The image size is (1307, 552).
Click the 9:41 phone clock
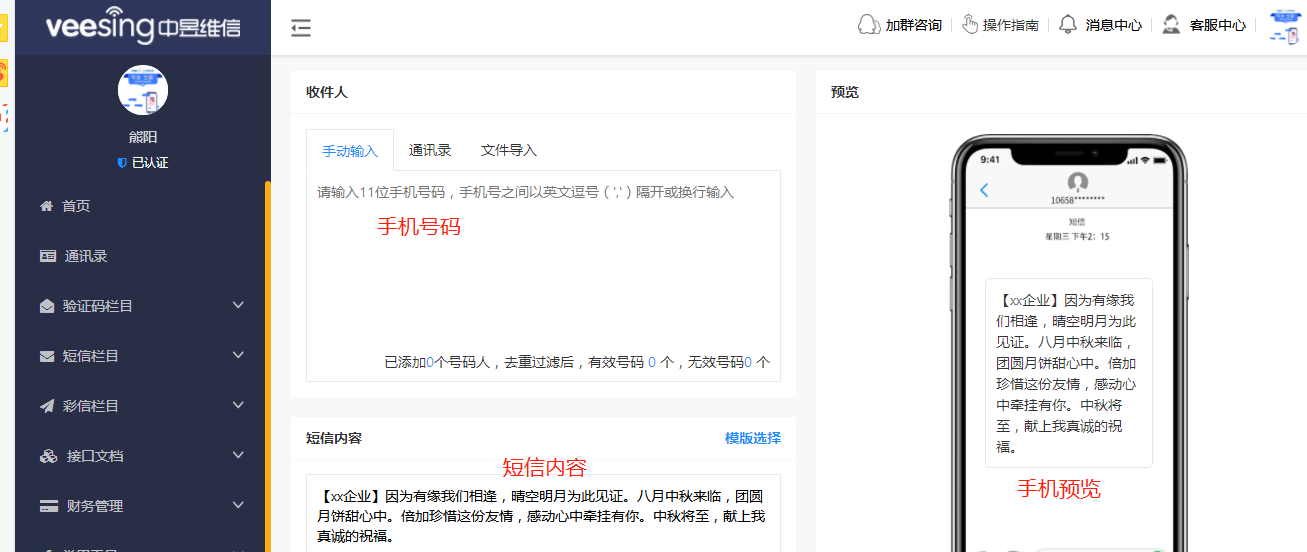(990, 159)
